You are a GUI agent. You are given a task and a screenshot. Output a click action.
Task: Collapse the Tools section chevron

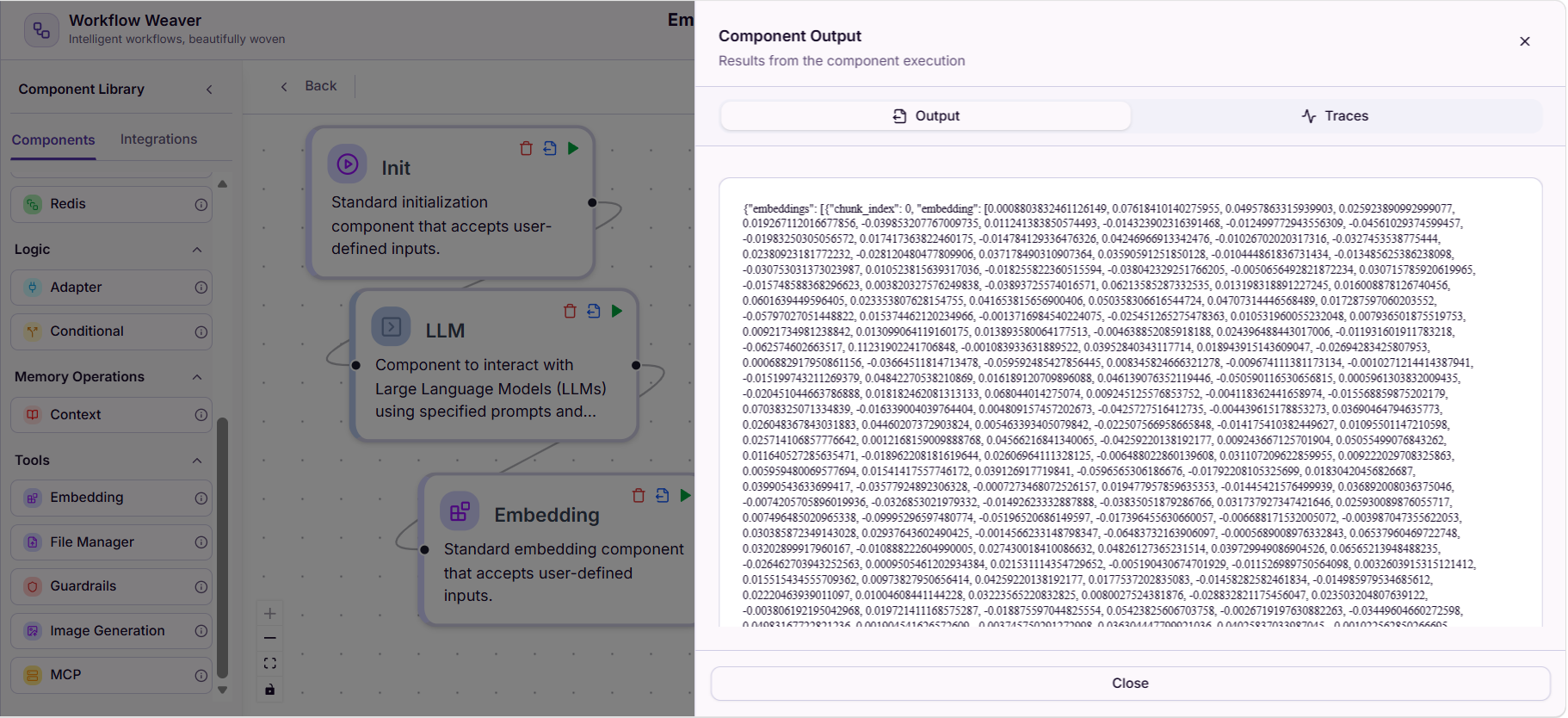197,461
